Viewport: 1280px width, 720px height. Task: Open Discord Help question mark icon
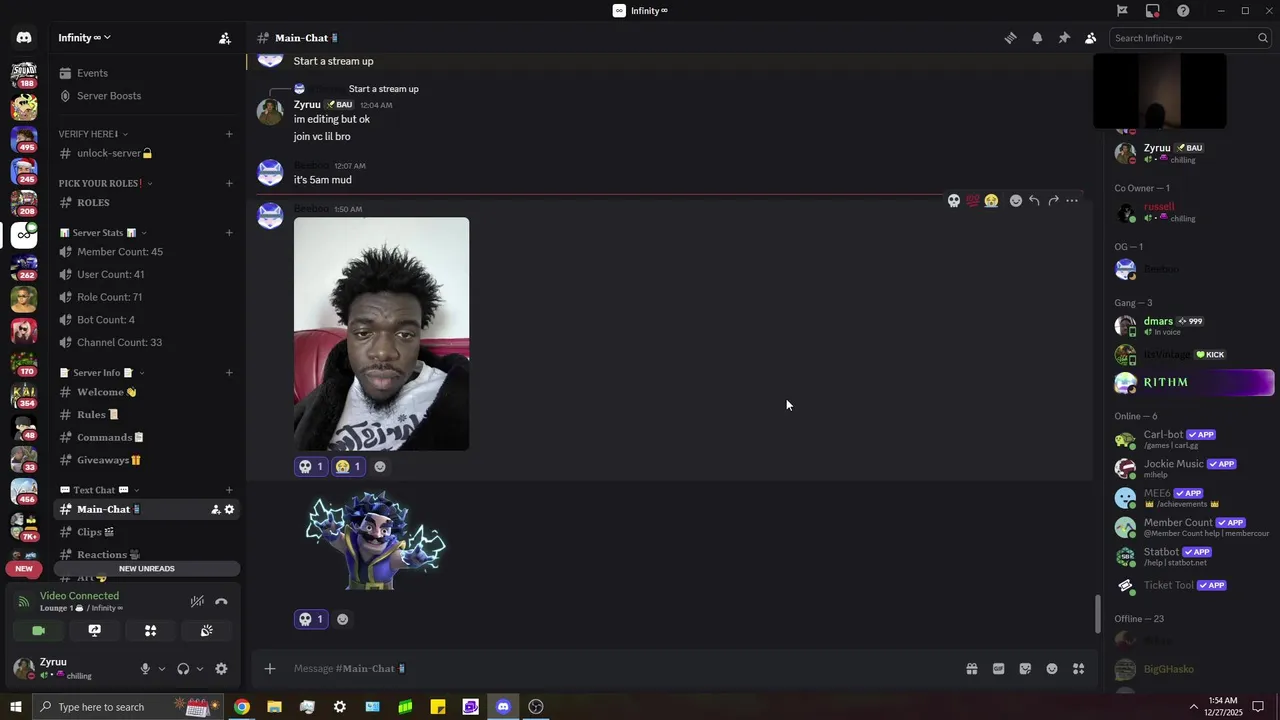coord(1183,11)
